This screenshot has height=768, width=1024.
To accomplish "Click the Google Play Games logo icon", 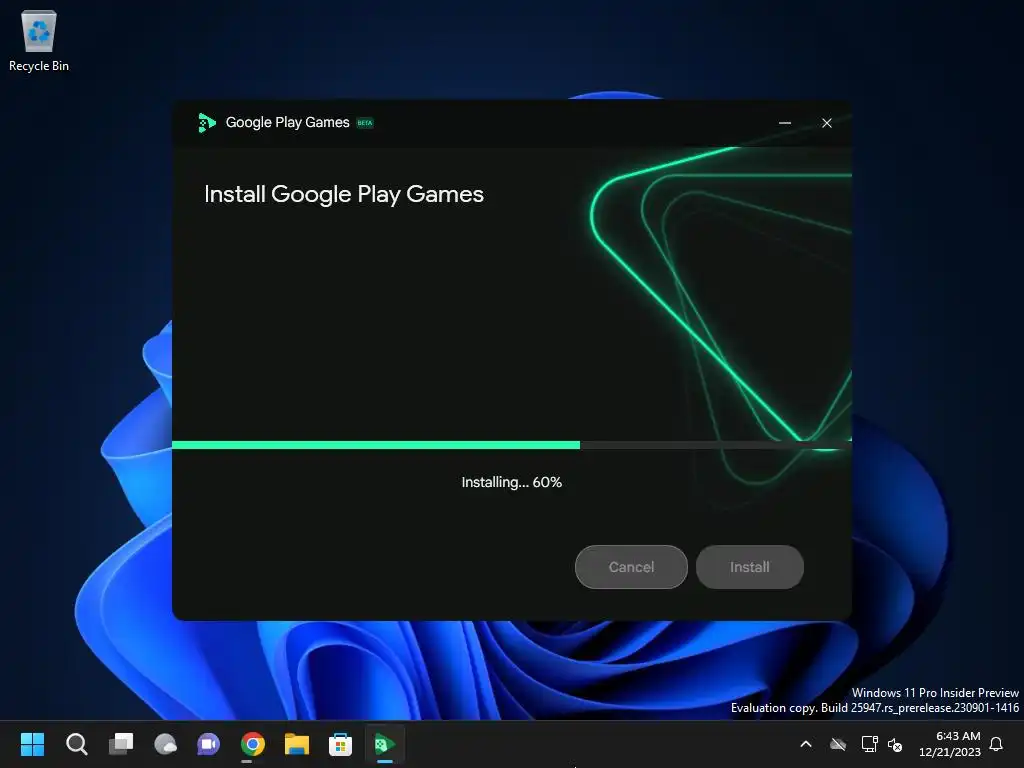I will (x=206, y=123).
